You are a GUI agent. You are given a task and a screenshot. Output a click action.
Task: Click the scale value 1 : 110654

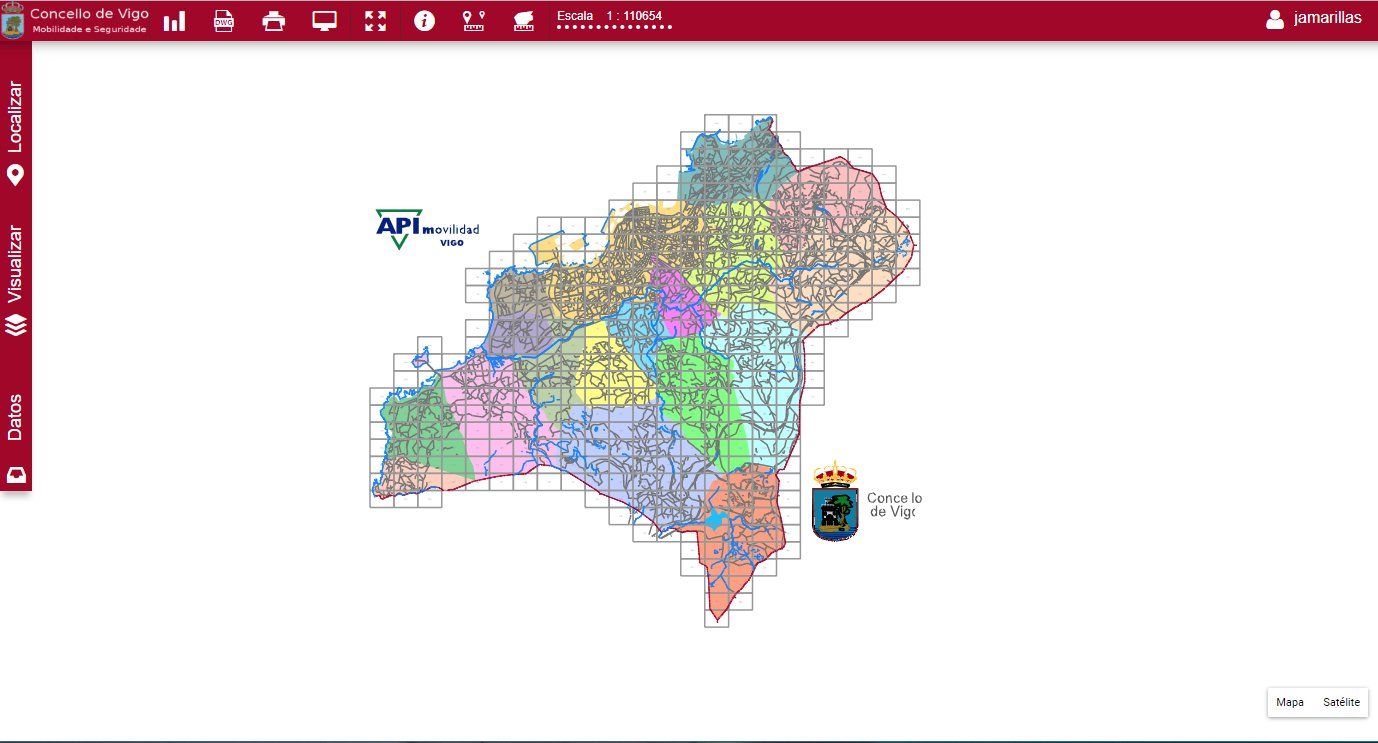tap(634, 16)
